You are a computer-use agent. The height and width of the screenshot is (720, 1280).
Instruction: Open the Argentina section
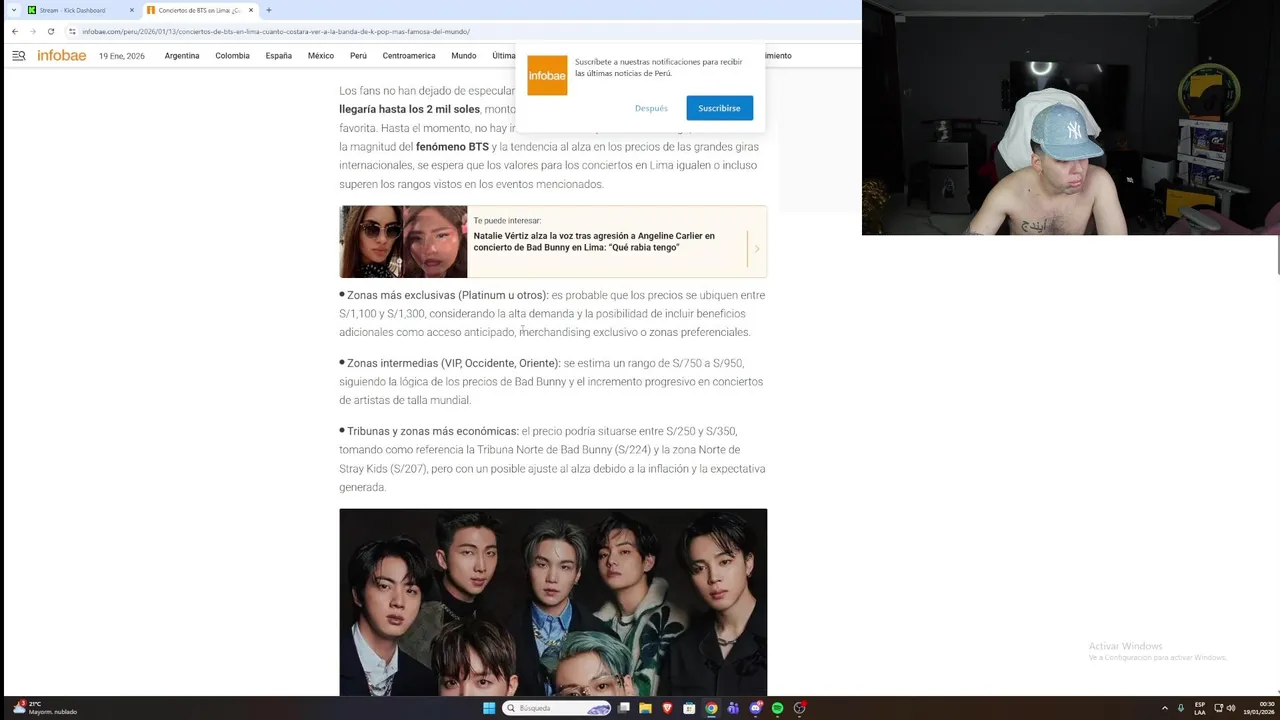(182, 56)
